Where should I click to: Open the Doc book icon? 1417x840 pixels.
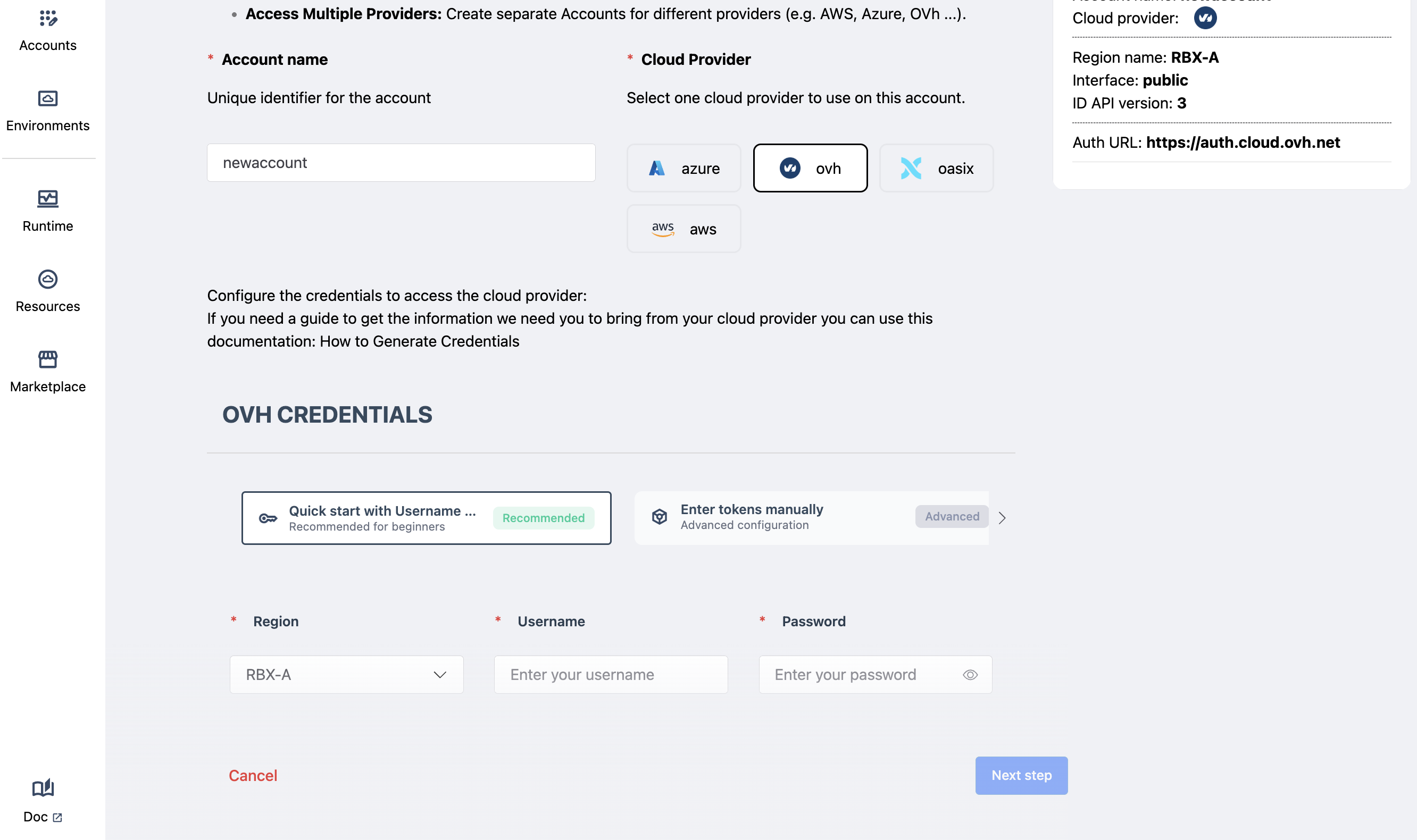click(43, 788)
